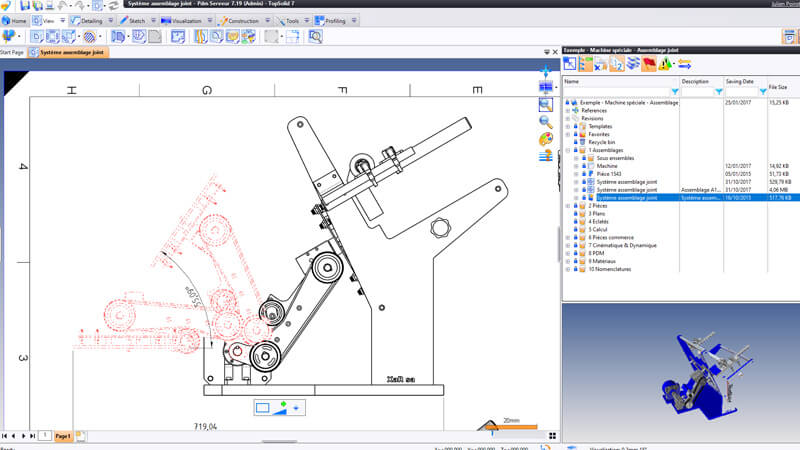Click the Saving Date column header
The width and height of the screenshot is (800, 450).
[x=740, y=81]
